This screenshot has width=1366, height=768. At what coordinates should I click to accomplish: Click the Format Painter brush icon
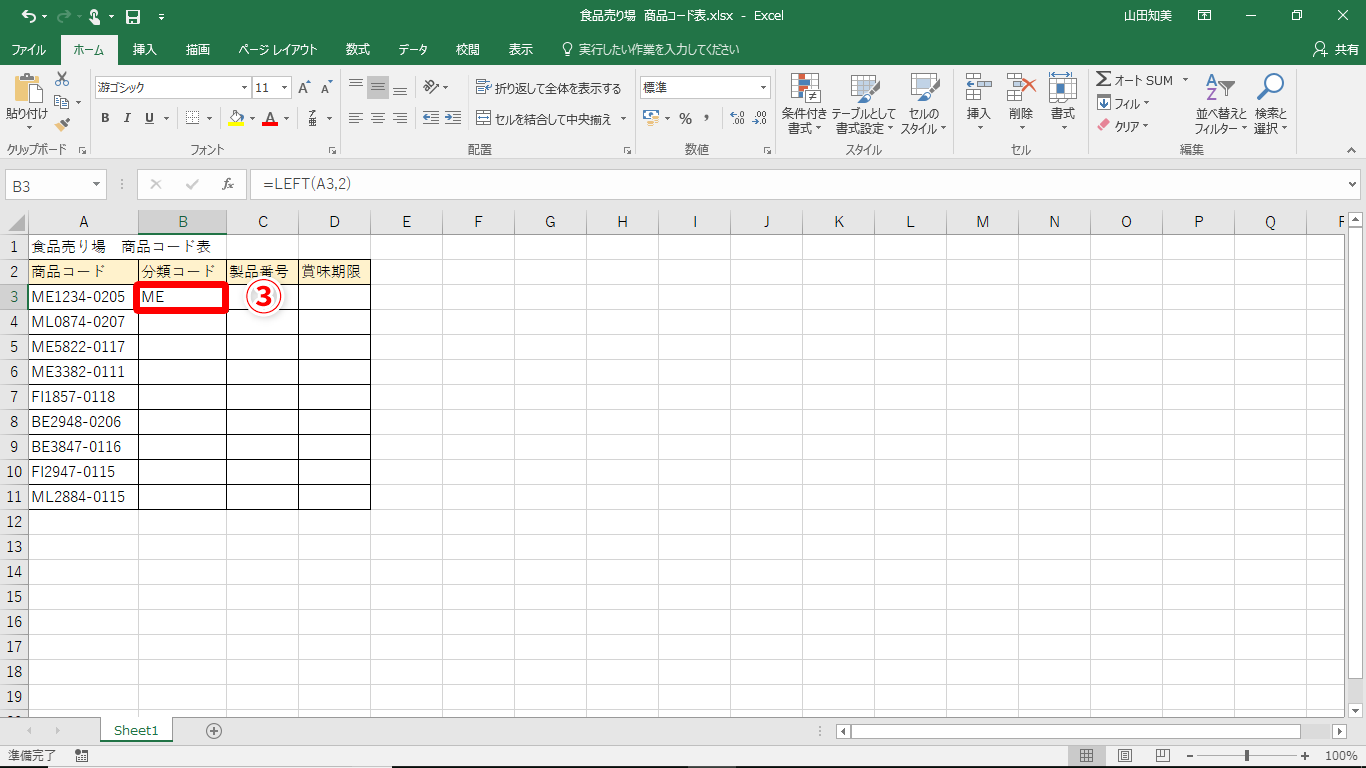[62, 125]
